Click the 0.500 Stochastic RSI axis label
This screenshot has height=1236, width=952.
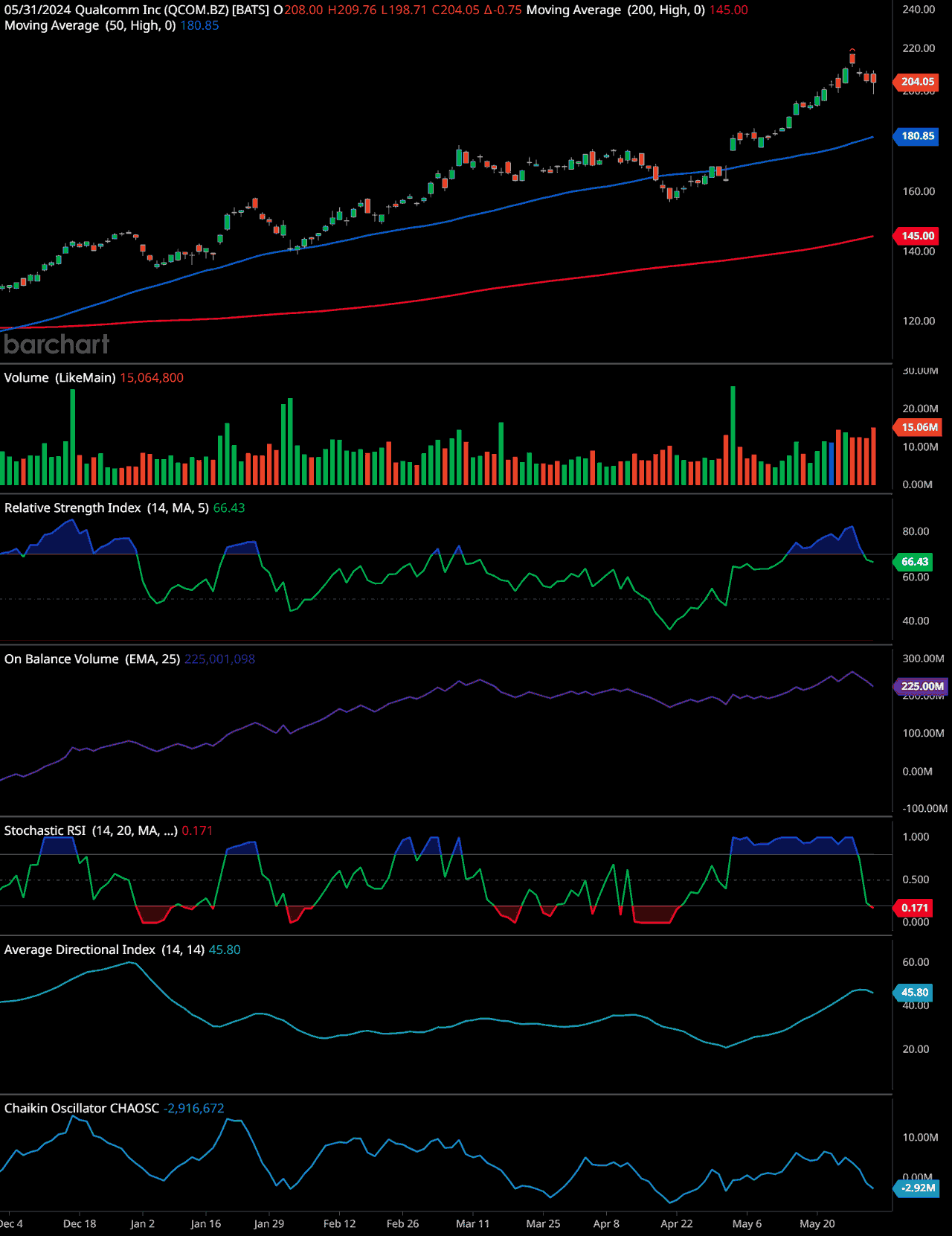(x=916, y=879)
